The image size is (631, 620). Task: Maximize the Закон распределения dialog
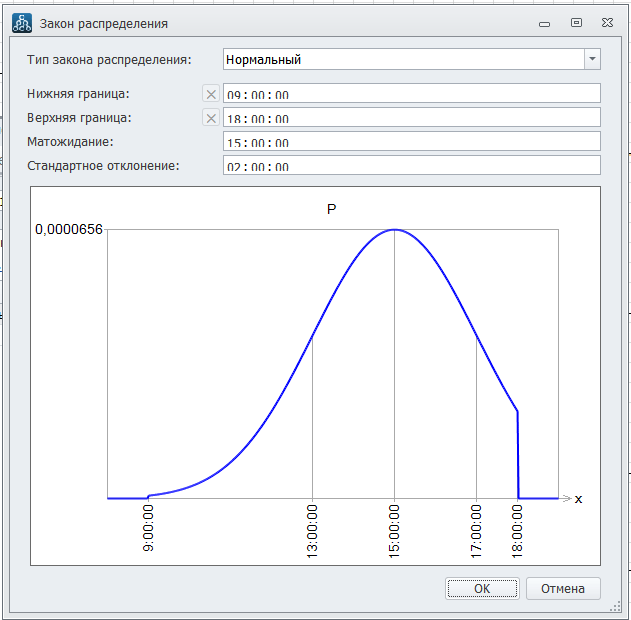576,22
